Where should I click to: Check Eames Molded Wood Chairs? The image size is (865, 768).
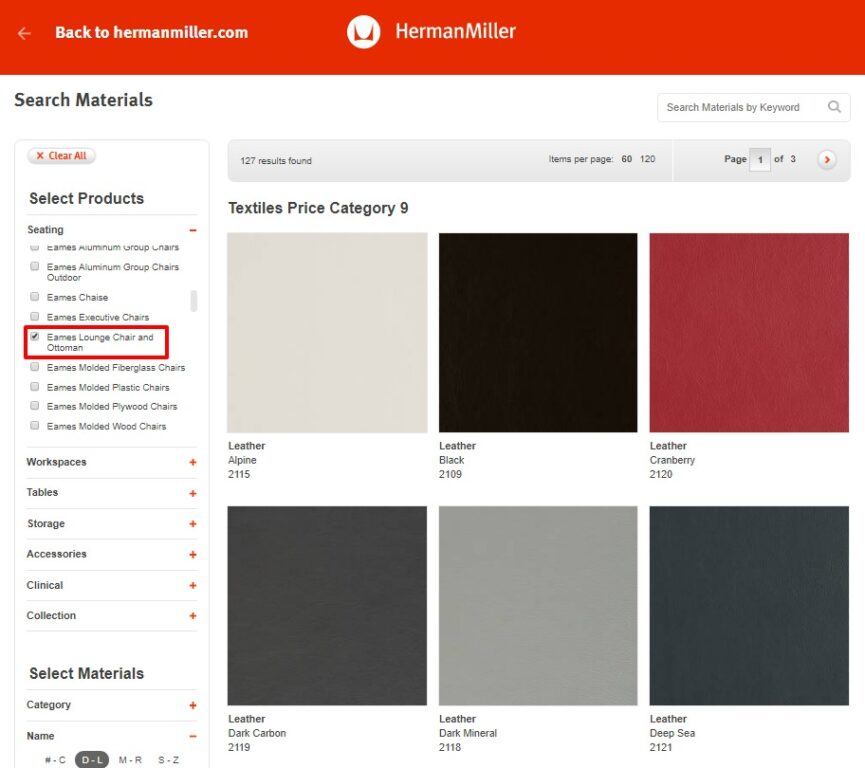[x=35, y=426]
